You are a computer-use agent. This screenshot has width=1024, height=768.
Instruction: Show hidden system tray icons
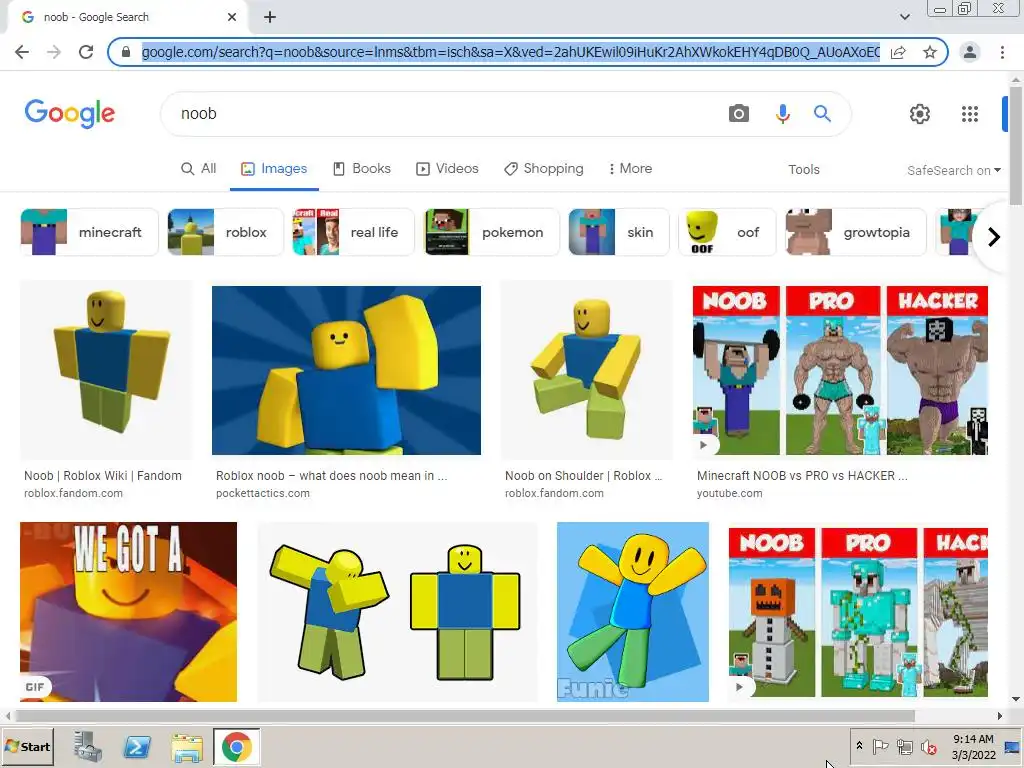click(859, 746)
